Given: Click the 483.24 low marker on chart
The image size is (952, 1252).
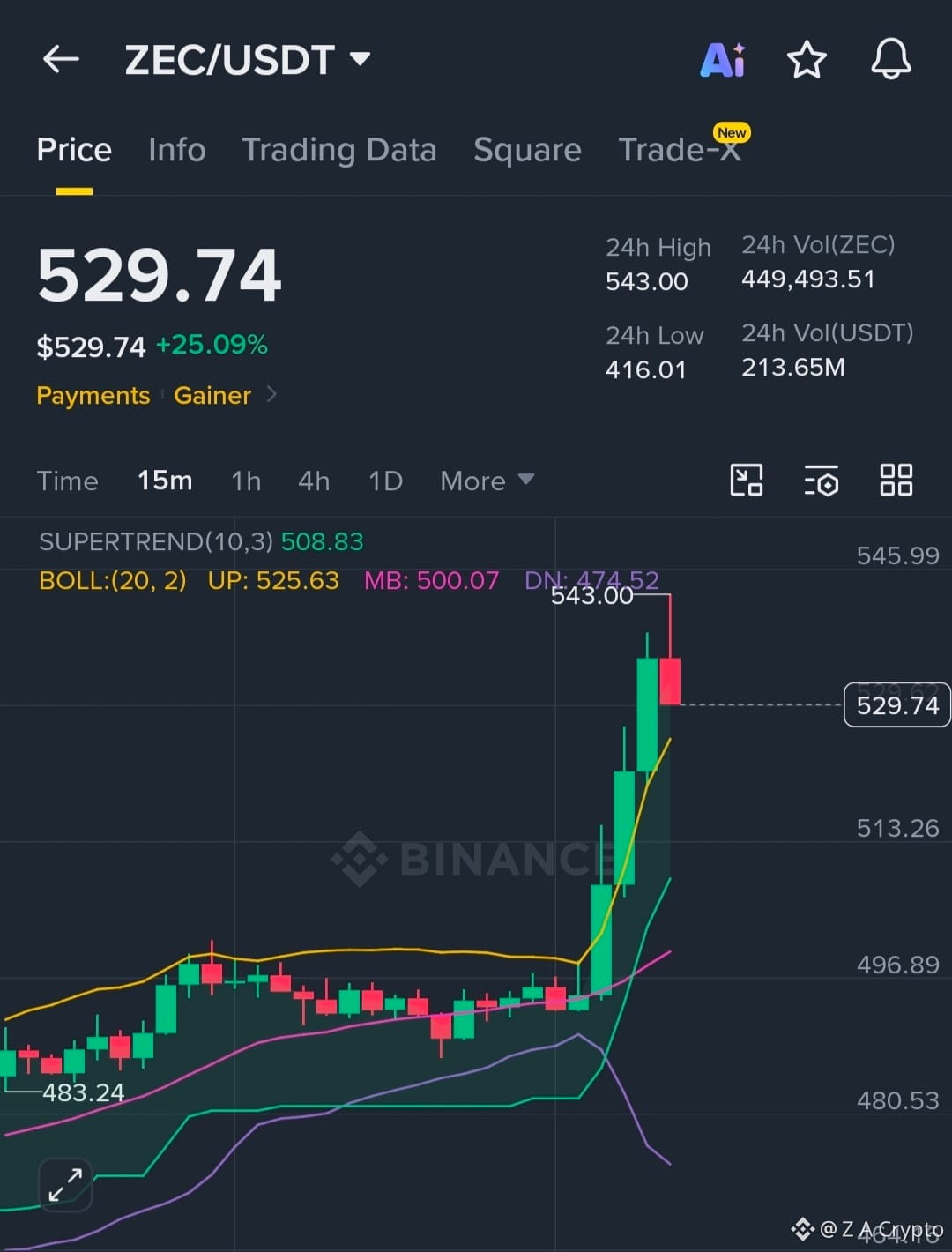Looking at the screenshot, I should 83,1093.
